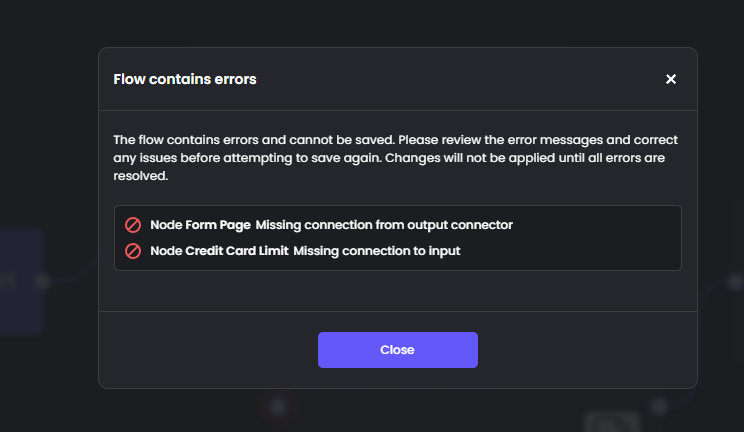Click the blurred dot at bottom right
The height and width of the screenshot is (432, 744).
[x=659, y=406]
